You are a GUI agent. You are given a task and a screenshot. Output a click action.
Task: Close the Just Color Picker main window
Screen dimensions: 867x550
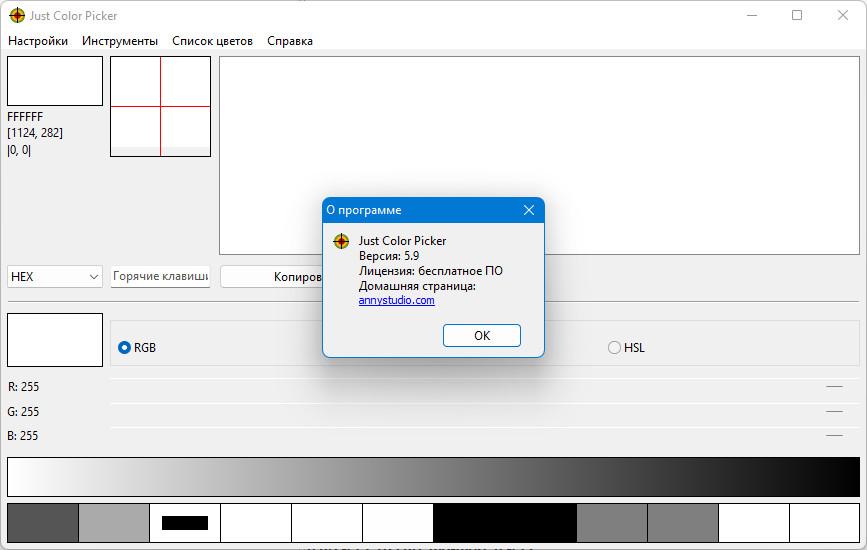click(x=843, y=15)
